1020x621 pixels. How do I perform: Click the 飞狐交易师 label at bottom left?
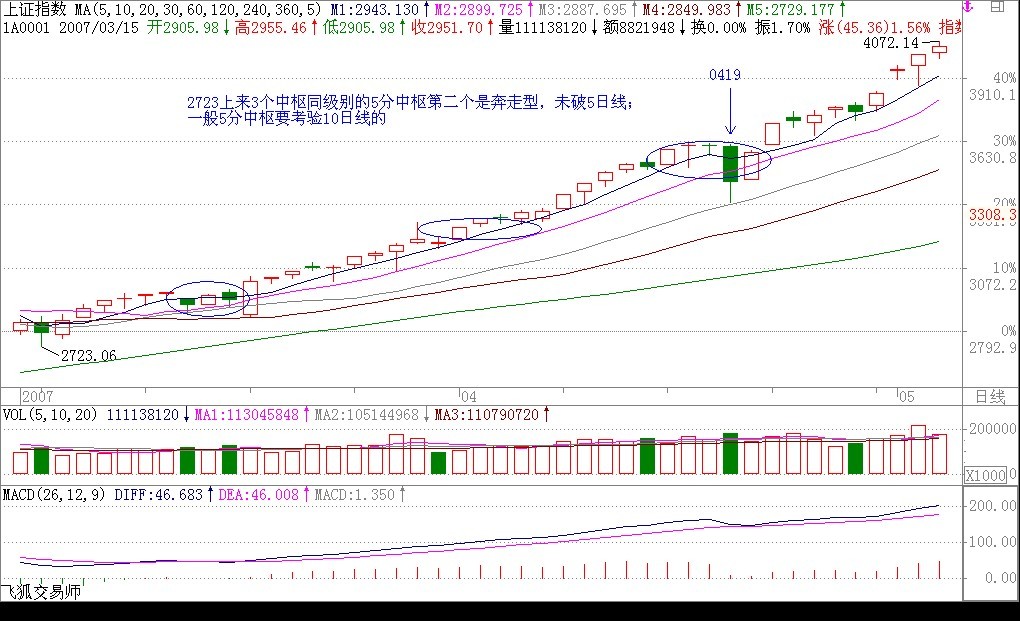tap(41, 592)
